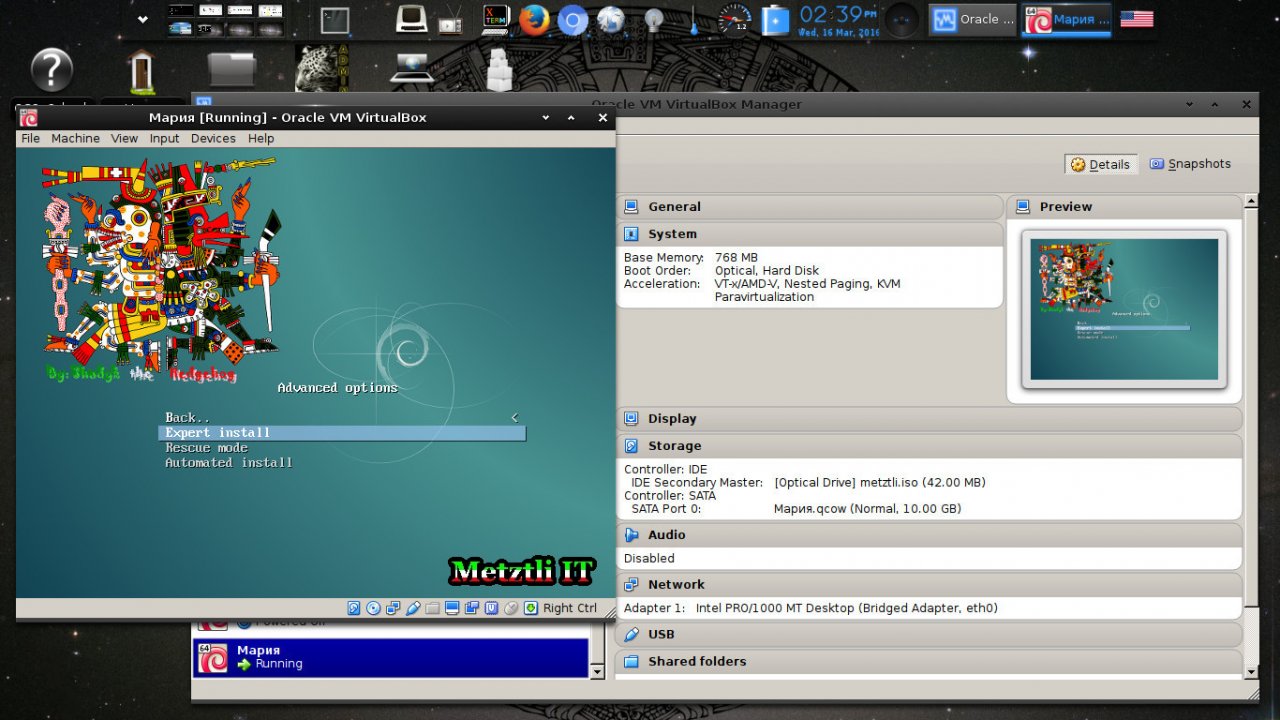
Task: Select Back.. in the boot menu
Action: (188, 418)
